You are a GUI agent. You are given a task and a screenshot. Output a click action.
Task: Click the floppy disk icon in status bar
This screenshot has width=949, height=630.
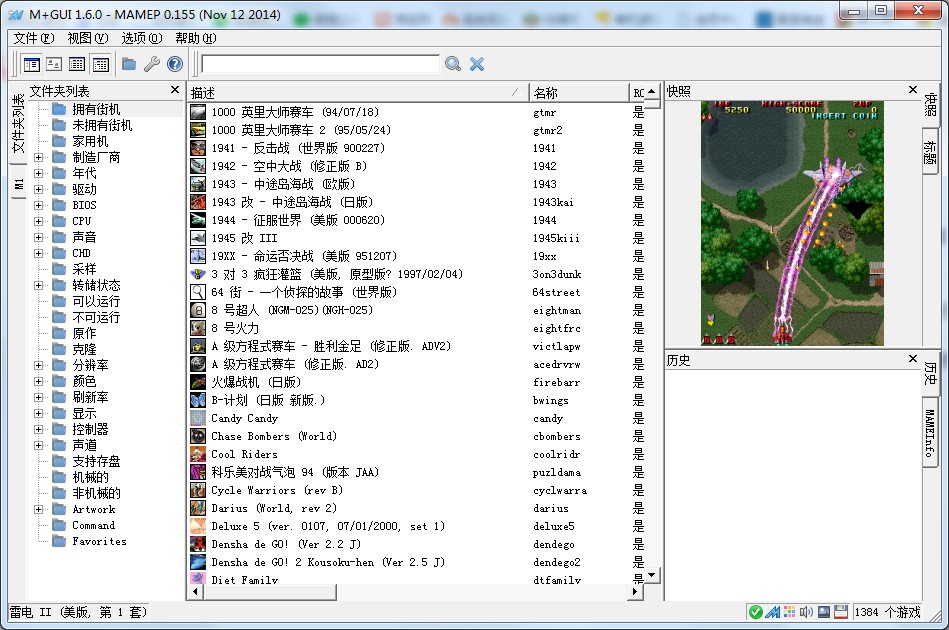coord(841,612)
